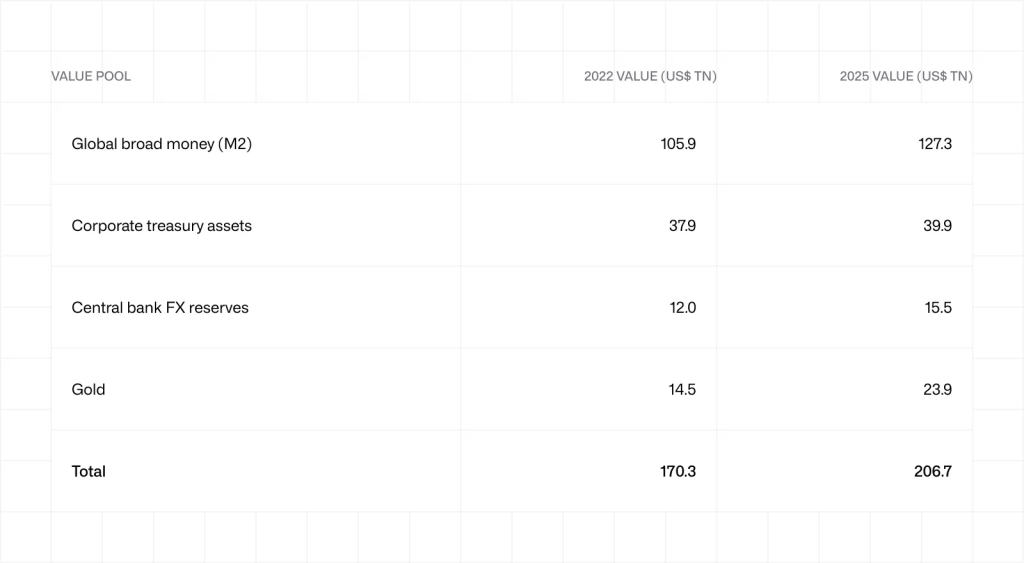Viewport: 1024px width, 563px height.
Task: Click the 2025 VALUE (US$ TN) header
Action: pyautogui.click(x=906, y=76)
